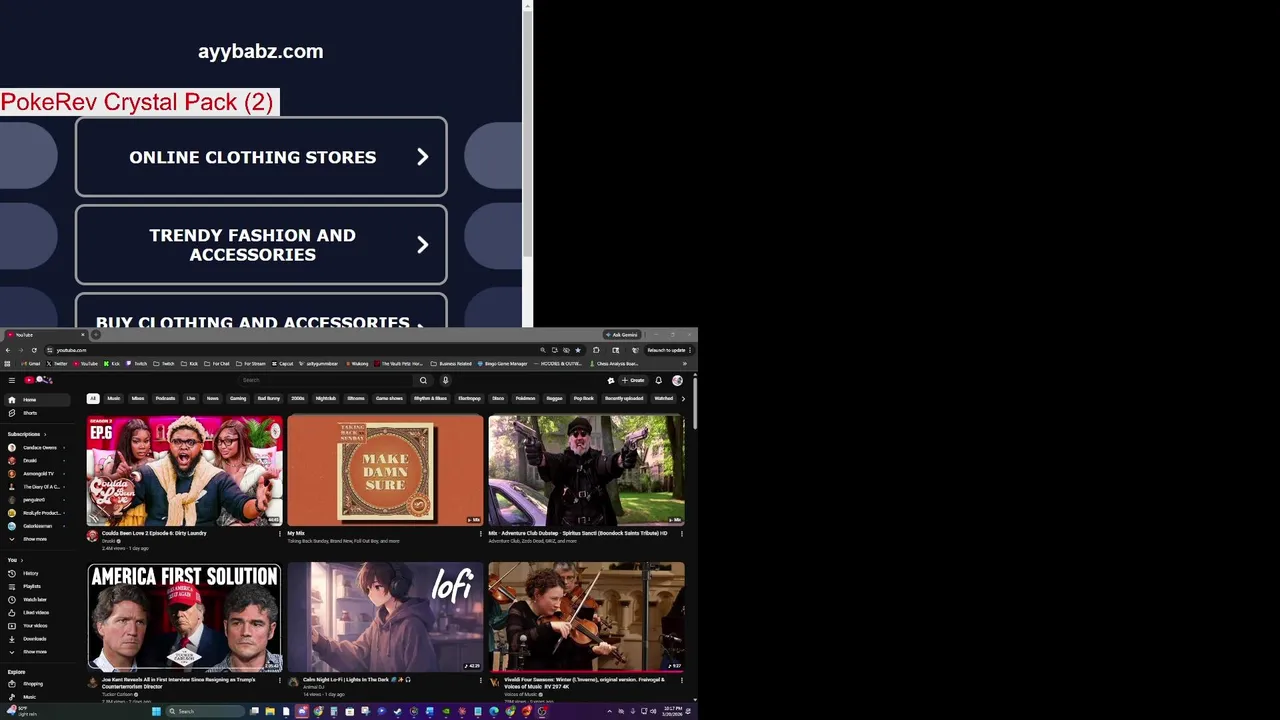Show more subscriptions in sidebar
This screenshot has height=720, width=1280.
pyautogui.click(x=35, y=539)
